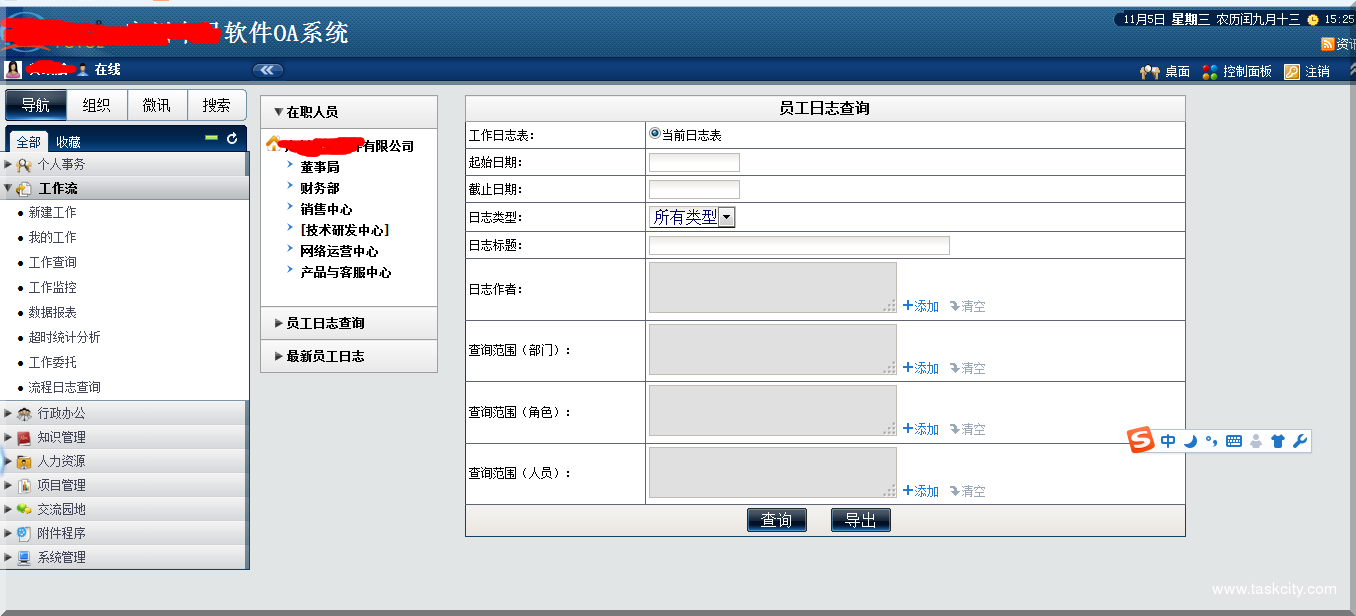This screenshot has width=1356, height=616.
Task: Click the green collapse-all icon in navigation panel
Action: (x=211, y=138)
